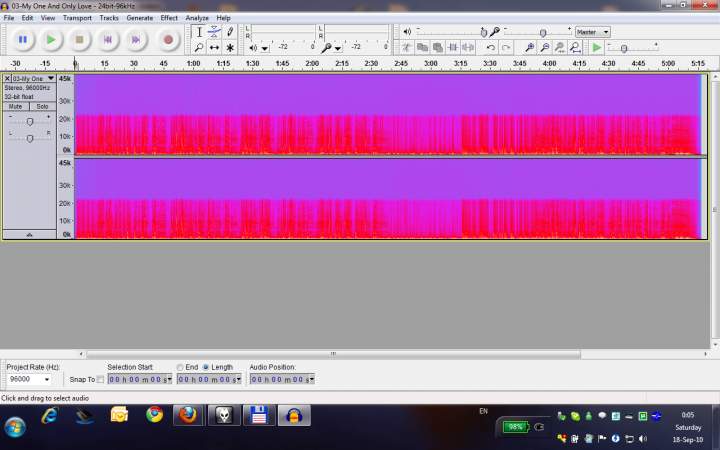This screenshot has height=450, width=720.
Task: Select the Length radio button
Action: [206, 367]
